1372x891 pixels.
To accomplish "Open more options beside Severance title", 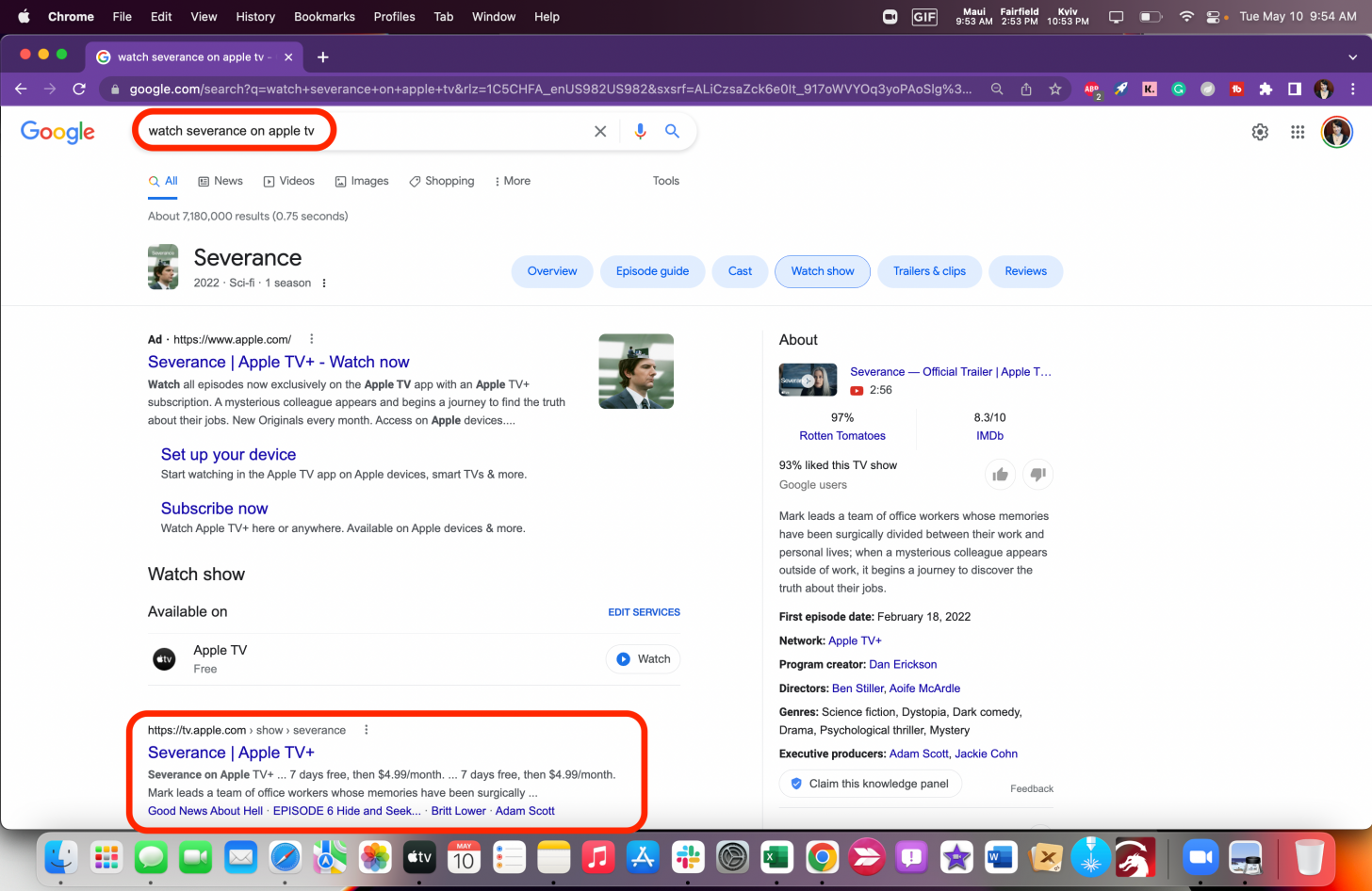I will click(x=324, y=283).
